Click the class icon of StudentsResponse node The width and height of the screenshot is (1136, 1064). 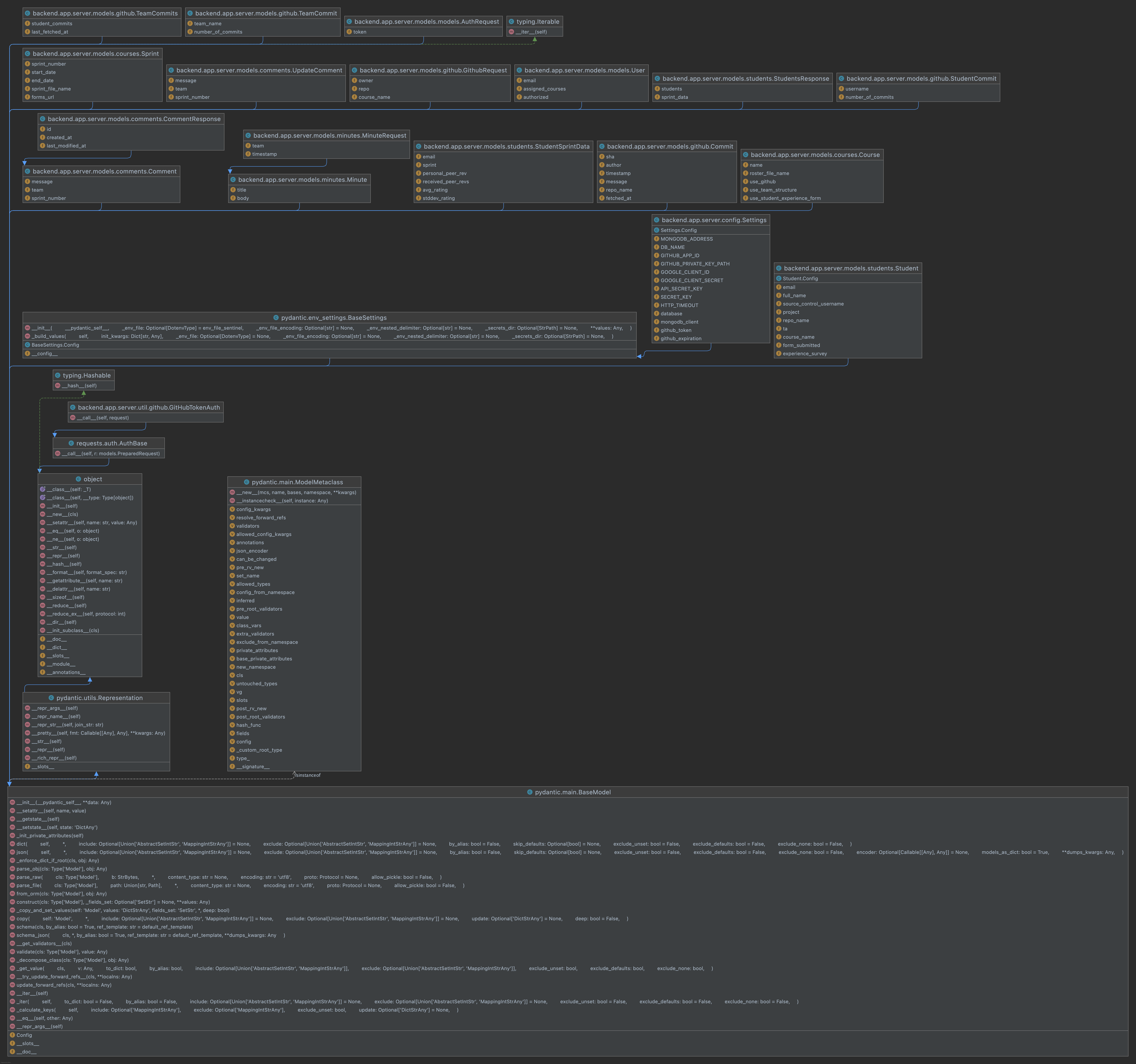coord(657,79)
